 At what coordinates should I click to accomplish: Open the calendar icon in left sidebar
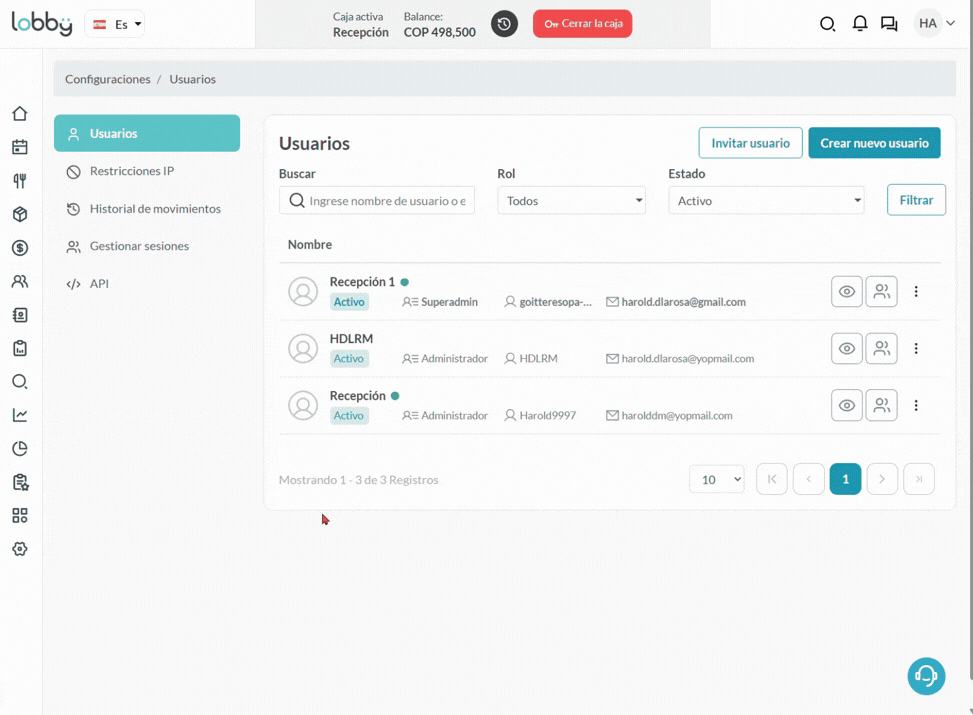click(x=20, y=147)
